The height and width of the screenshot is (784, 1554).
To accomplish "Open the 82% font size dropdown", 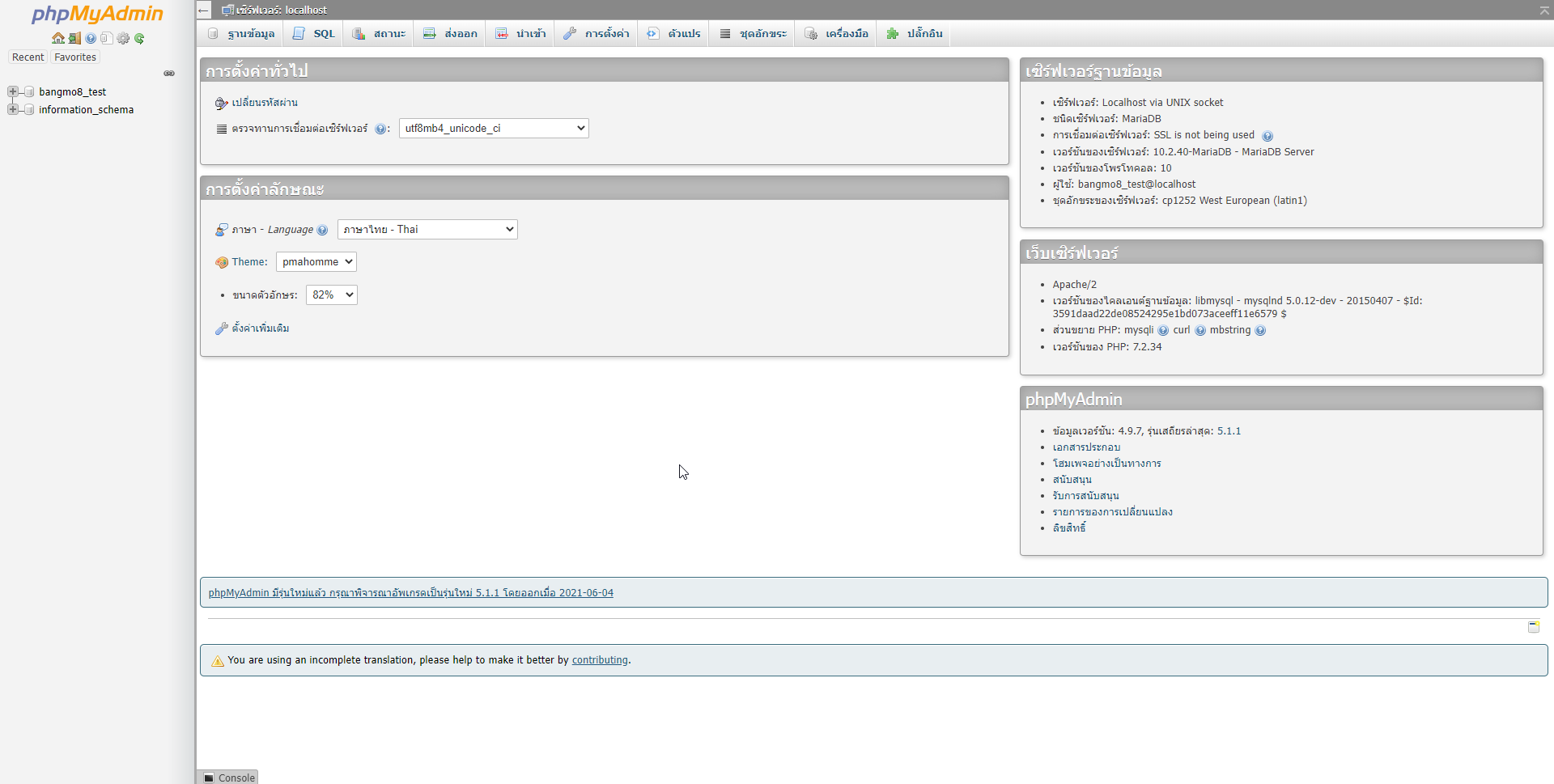I will pyautogui.click(x=332, y=295).
